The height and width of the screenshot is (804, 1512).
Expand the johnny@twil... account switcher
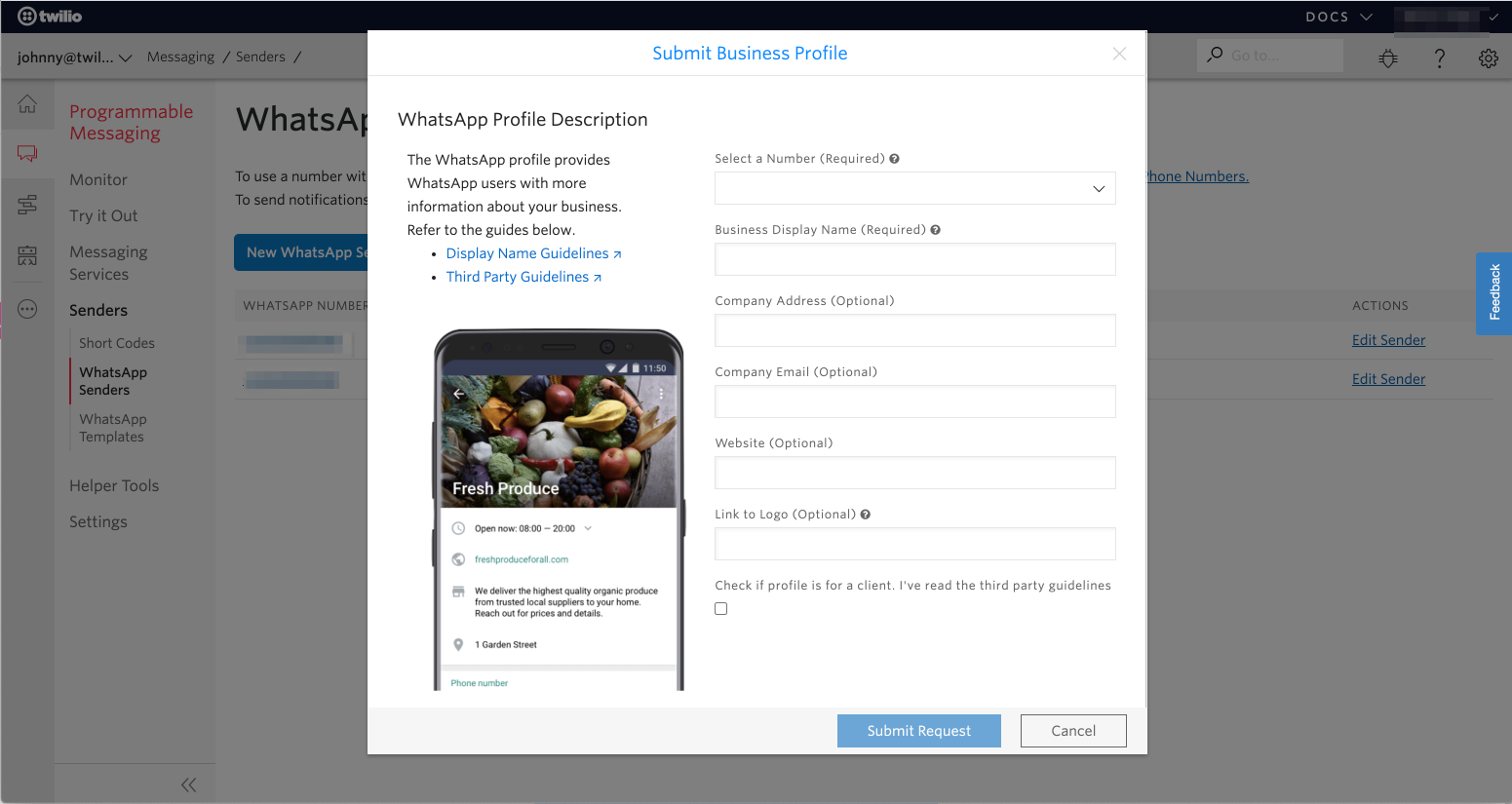[74, 57]
